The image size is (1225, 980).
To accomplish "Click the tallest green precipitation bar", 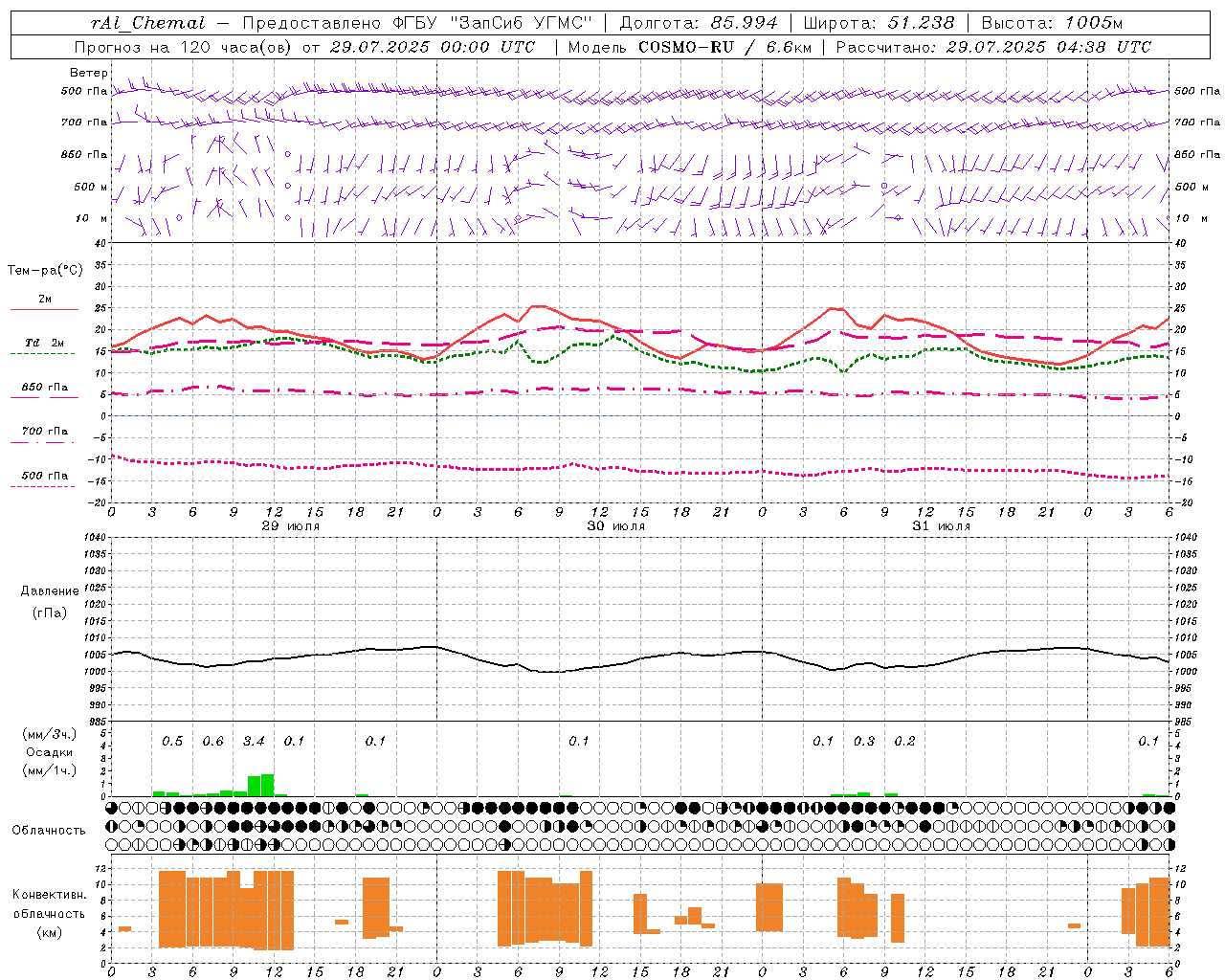I will point(267,785).
